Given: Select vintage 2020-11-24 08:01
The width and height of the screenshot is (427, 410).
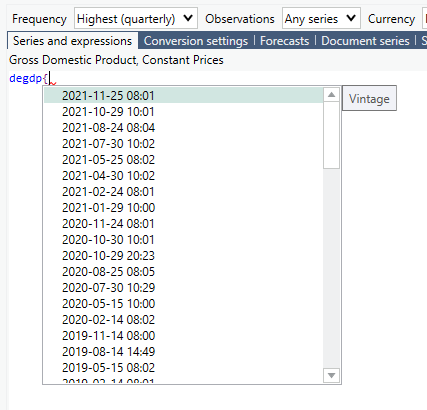Looking at the screenshot, I should coord(184,224).
